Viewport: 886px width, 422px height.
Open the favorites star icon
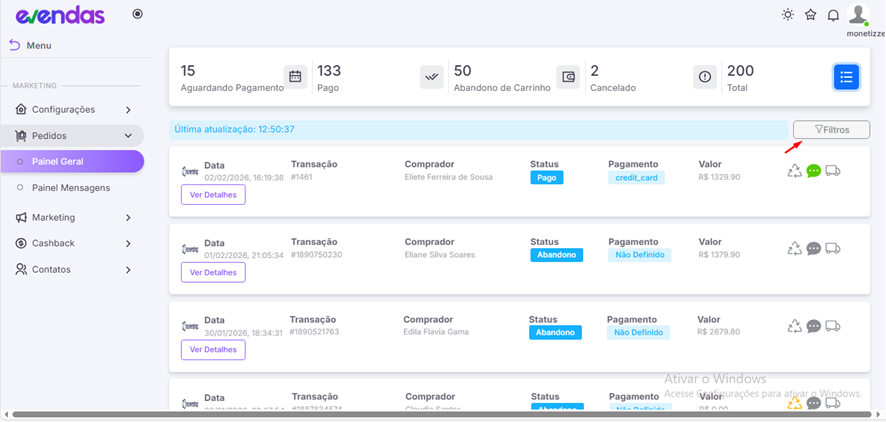(x=811, y=15)
